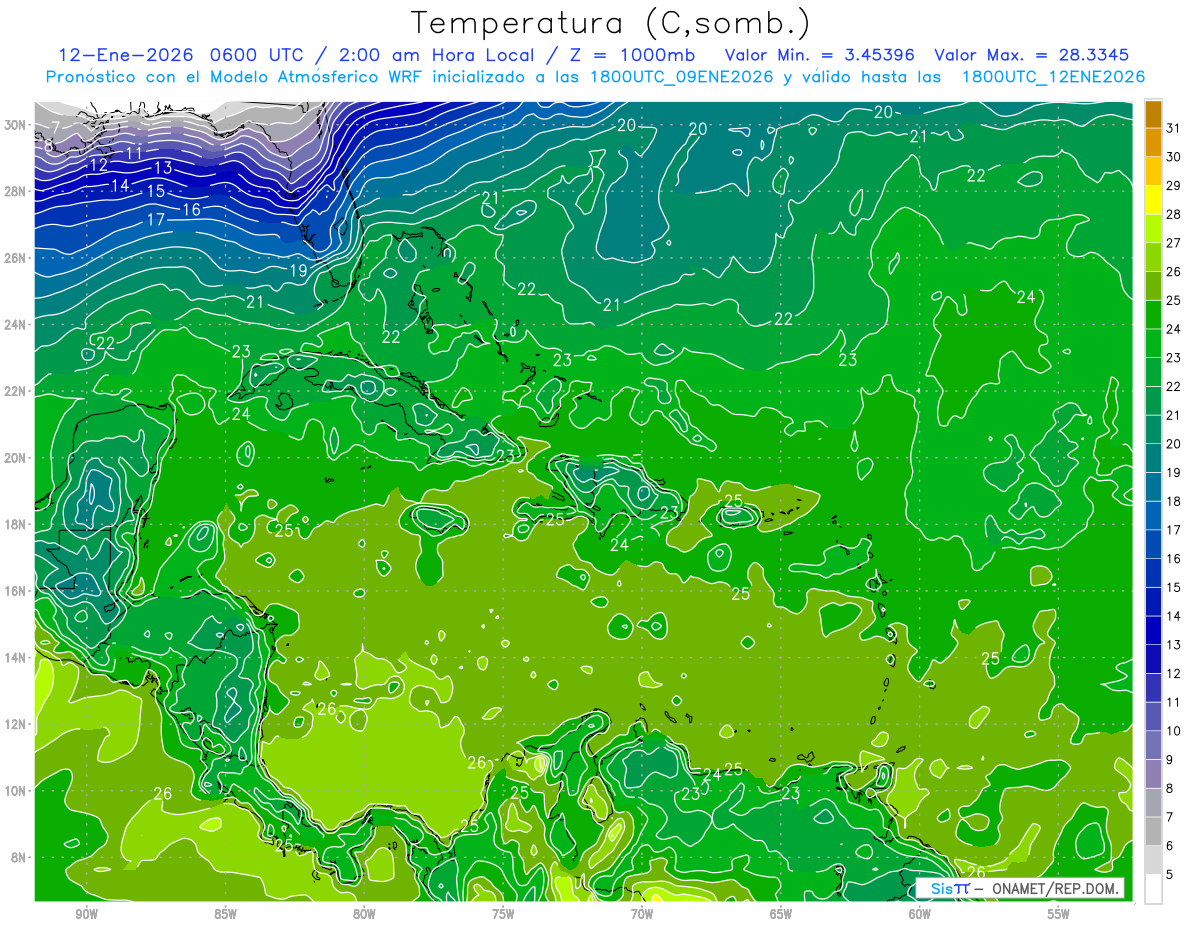
Task: Click the 14 contour label on map
Action: point(120,185)
